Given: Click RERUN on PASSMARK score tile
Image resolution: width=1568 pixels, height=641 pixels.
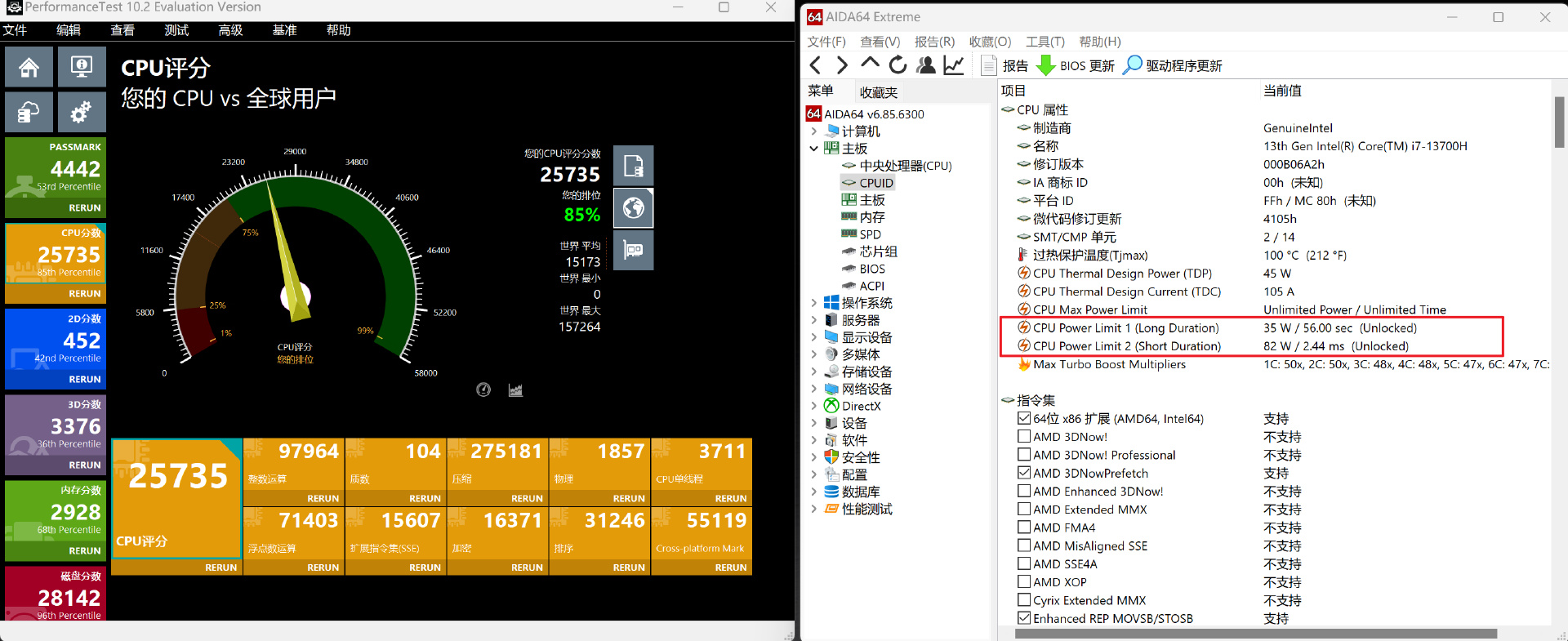Looking at the screenshot, I should pos(85,208).
